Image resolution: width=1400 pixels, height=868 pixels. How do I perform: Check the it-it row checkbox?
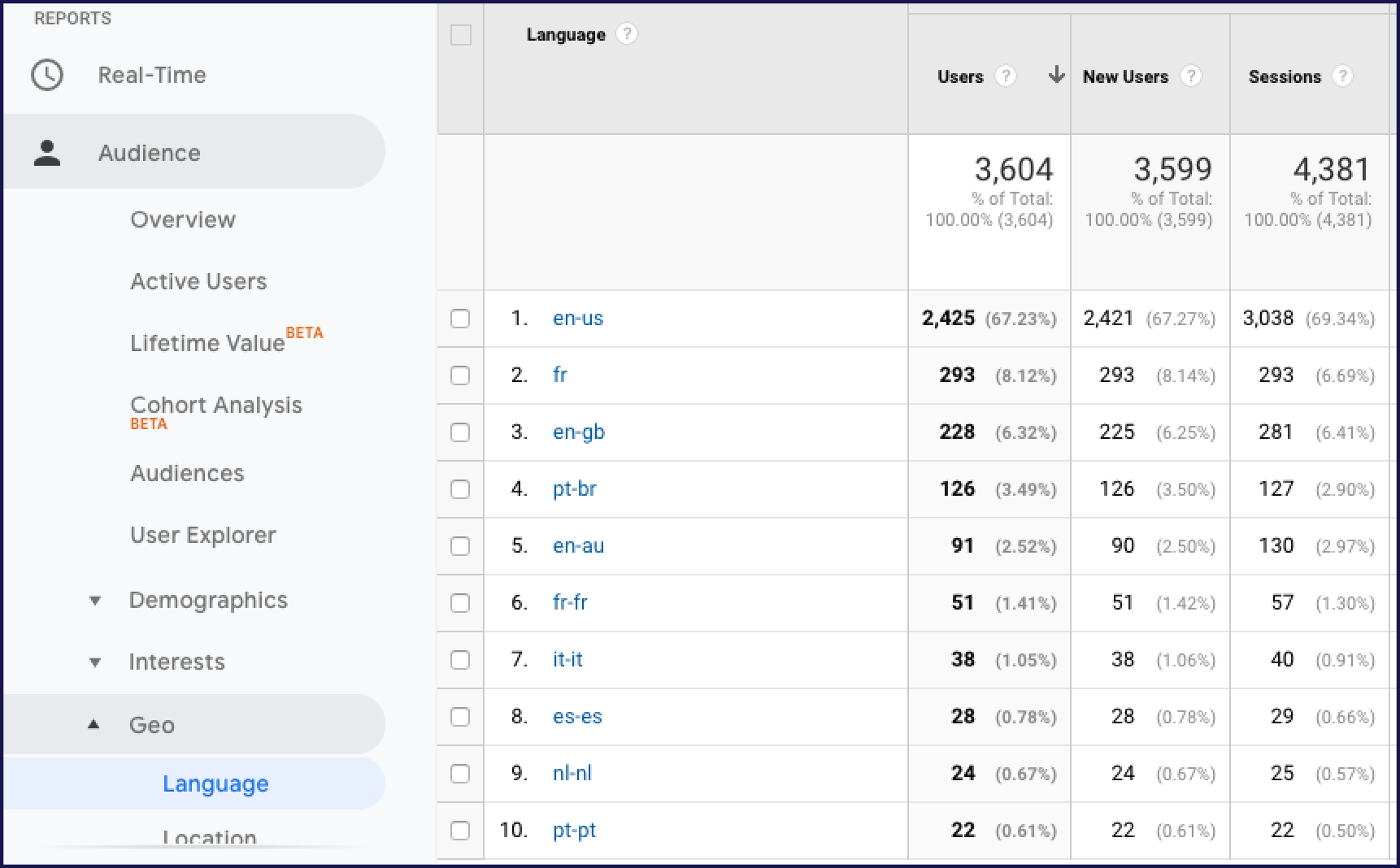460,660
